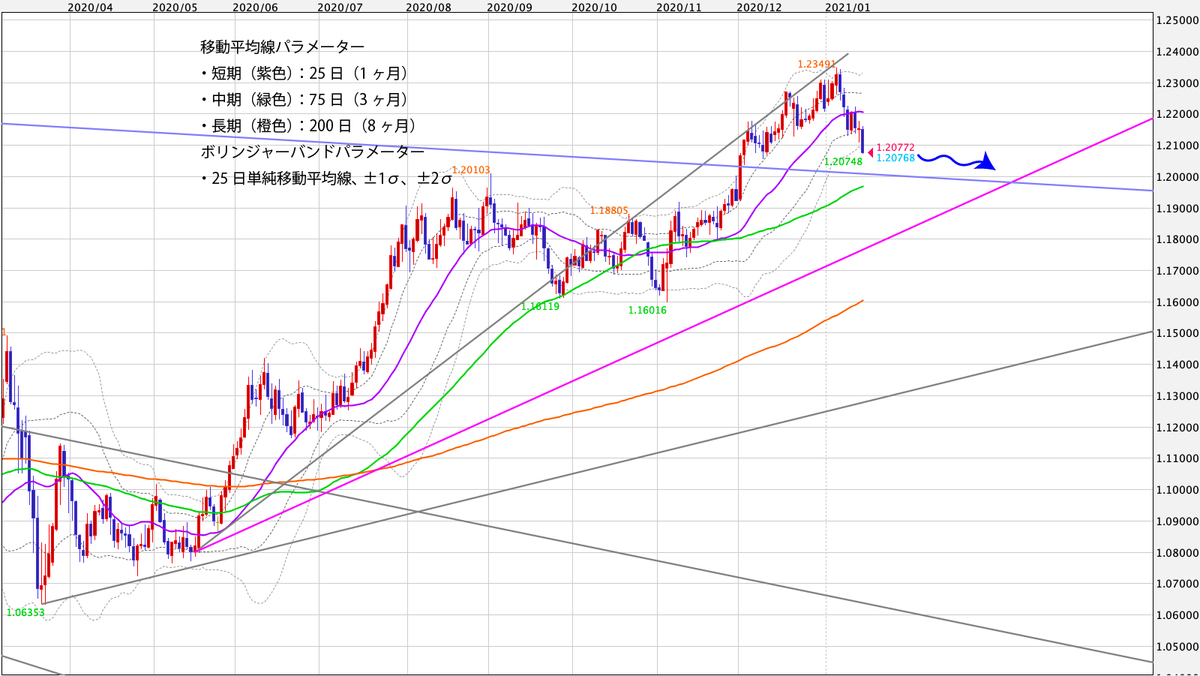This screenshot has height=676, width=1200.
Task: Click the 1.06353 low price annotation
Action: [x=25, y=612]
